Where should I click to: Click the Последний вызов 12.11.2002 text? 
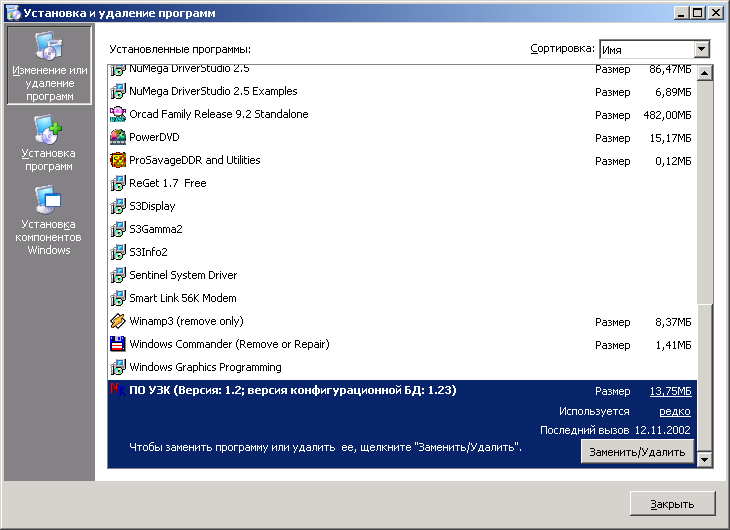(615, 430)
